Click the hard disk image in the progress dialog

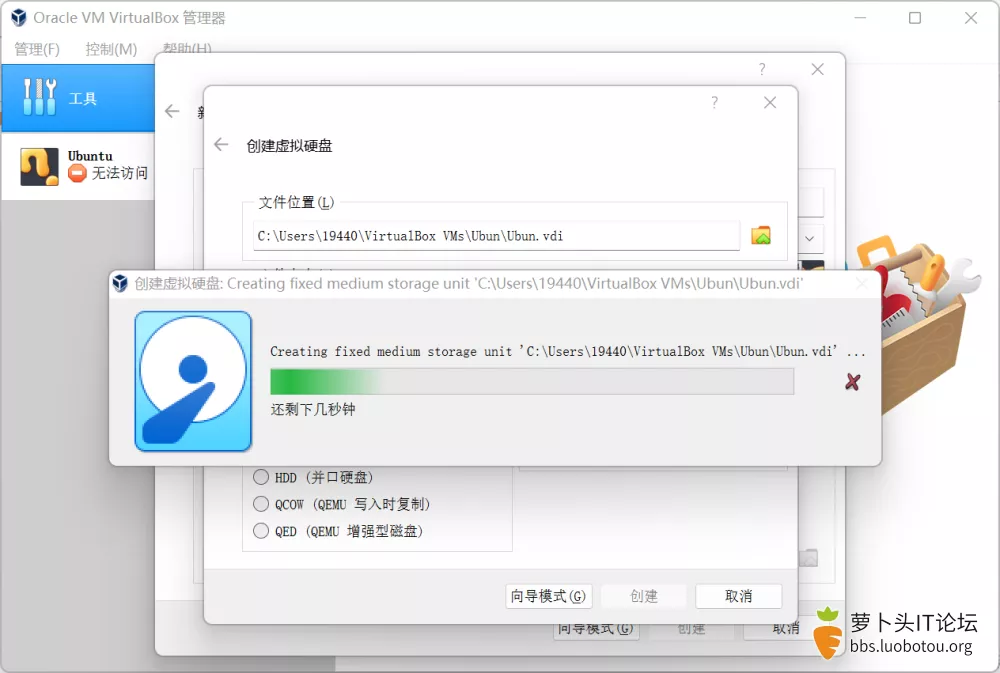(193, 381)
